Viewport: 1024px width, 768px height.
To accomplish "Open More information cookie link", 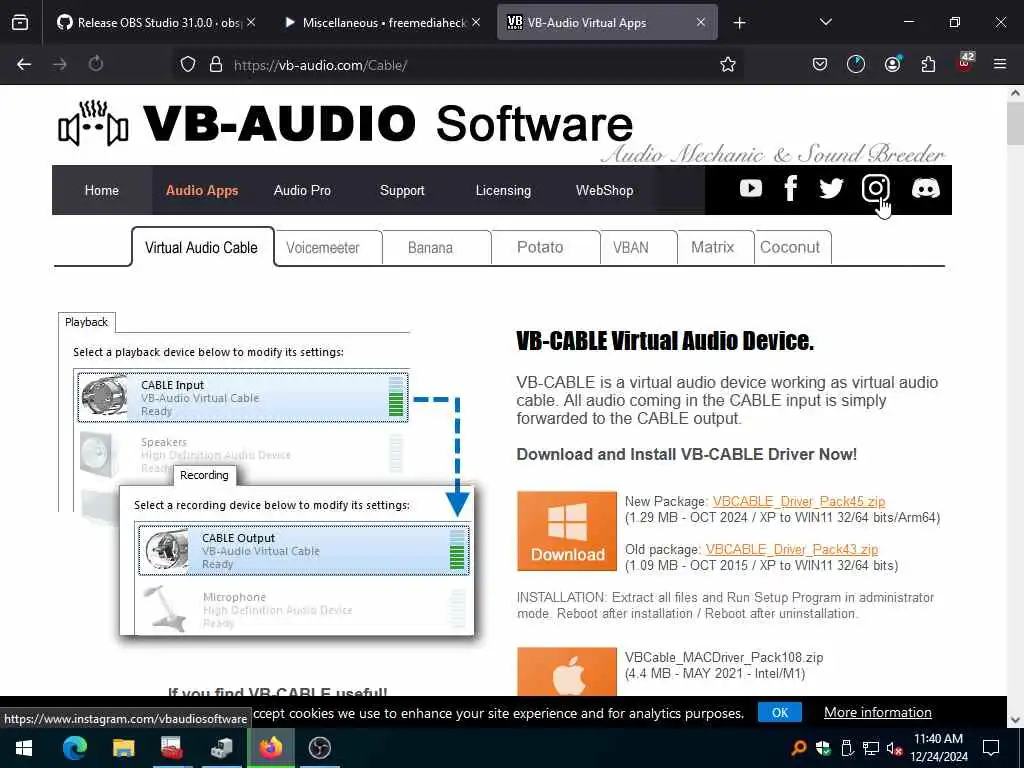I will pos(878,712).
